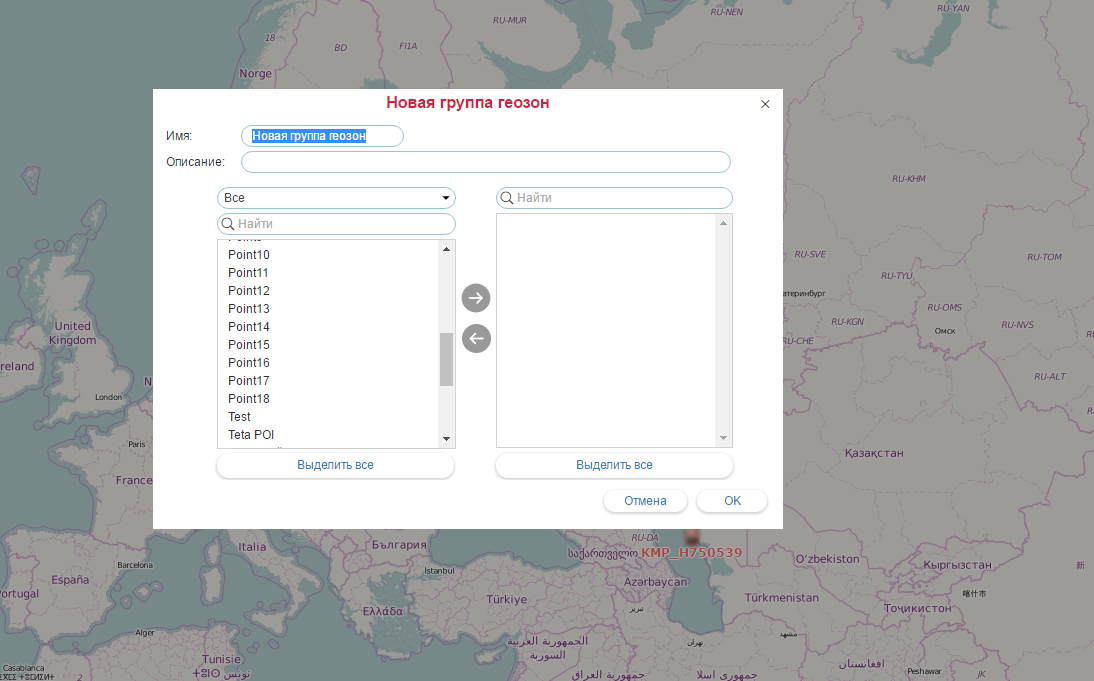The image size is (1094, 681).
Task: Click search magnifier icon in right list
Action: tap(507, 198)
